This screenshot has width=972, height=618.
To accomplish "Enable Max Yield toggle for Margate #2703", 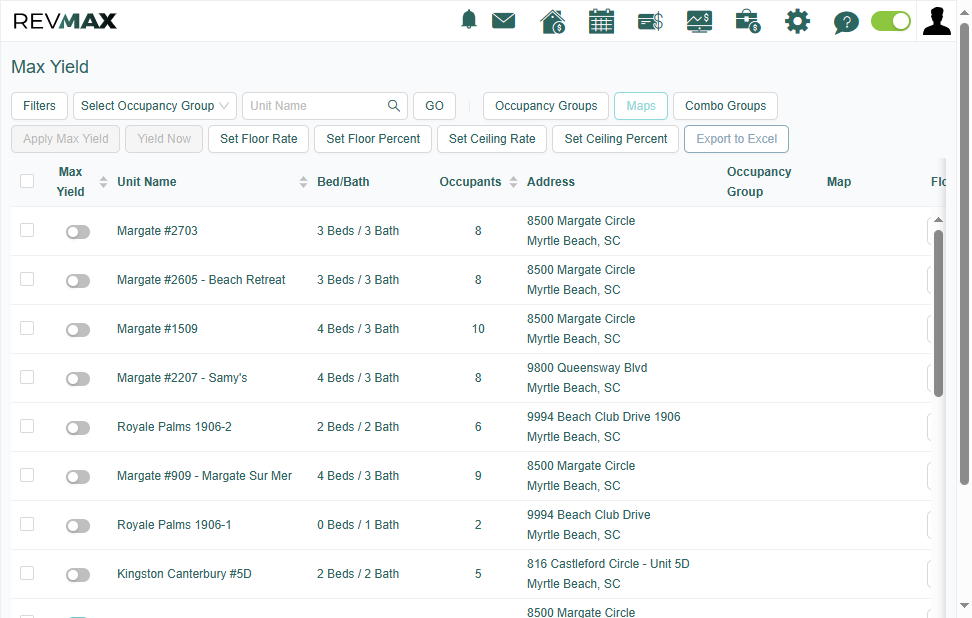I will point(78,232).
